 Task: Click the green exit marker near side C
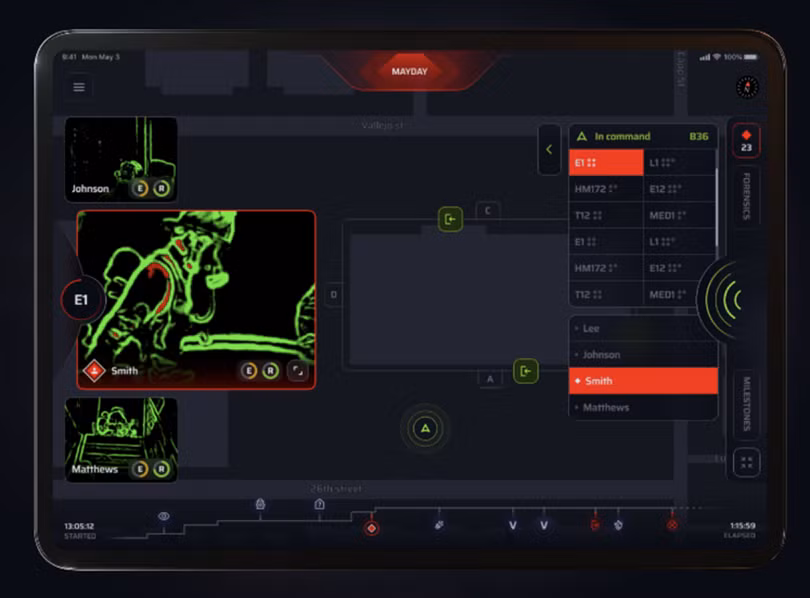[x=450, y=218]
